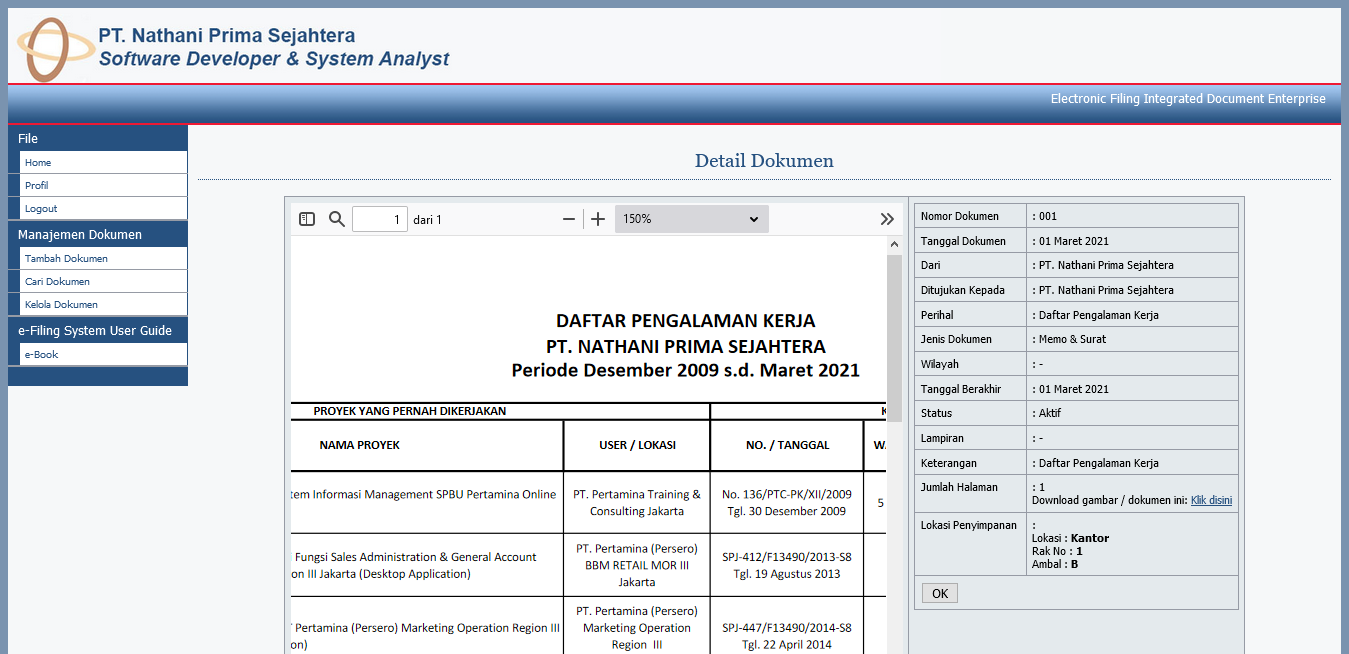Screen dimensions: 1349x654
Task: Toggle the PDF viewer sidebar icon
Action: pos(307,219)
